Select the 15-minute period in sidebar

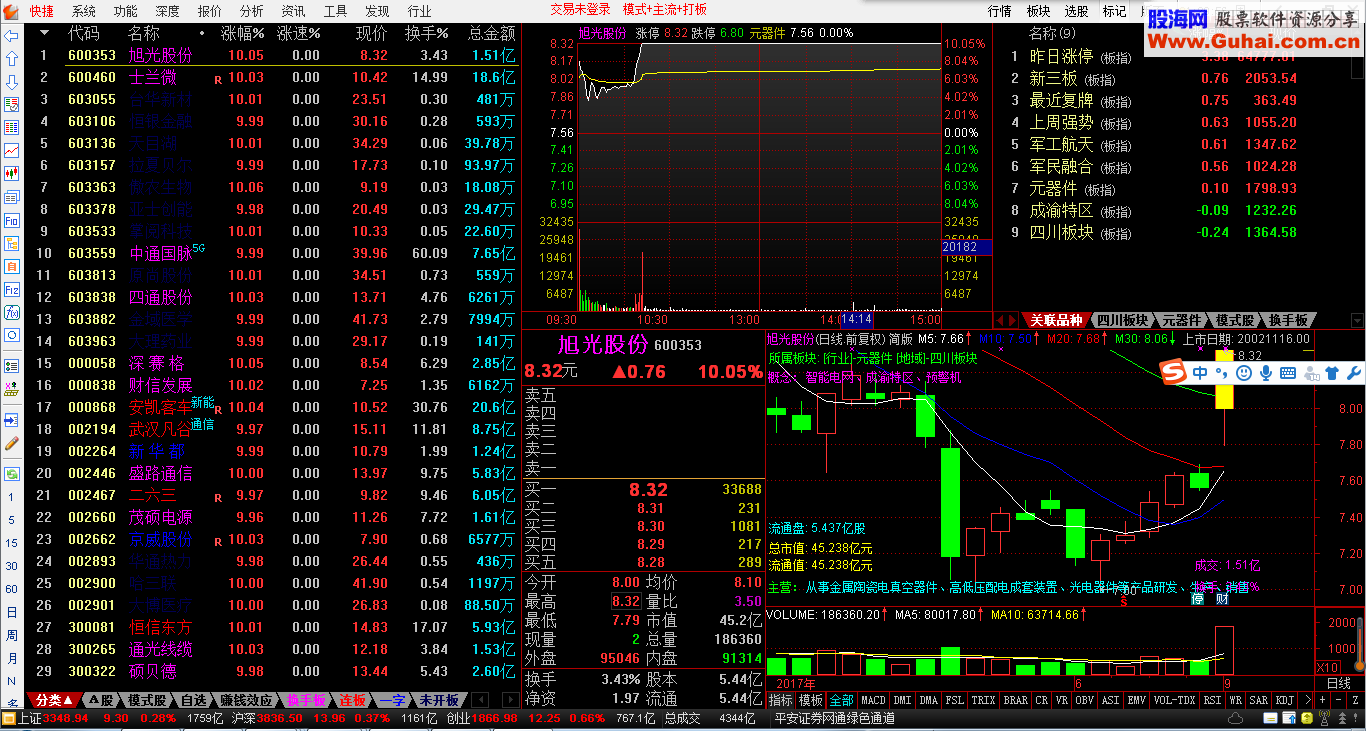(x=11, y=542)
